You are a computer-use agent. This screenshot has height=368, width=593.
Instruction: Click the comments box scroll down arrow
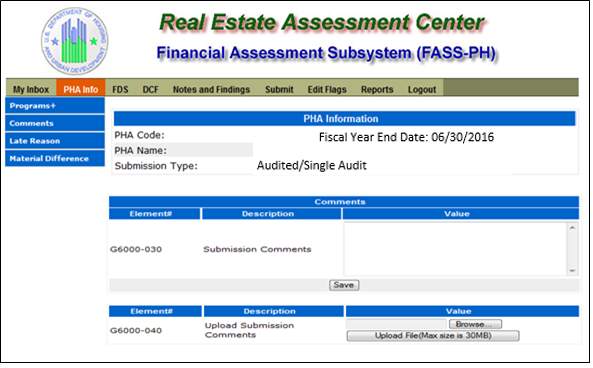tap(572, 271)
